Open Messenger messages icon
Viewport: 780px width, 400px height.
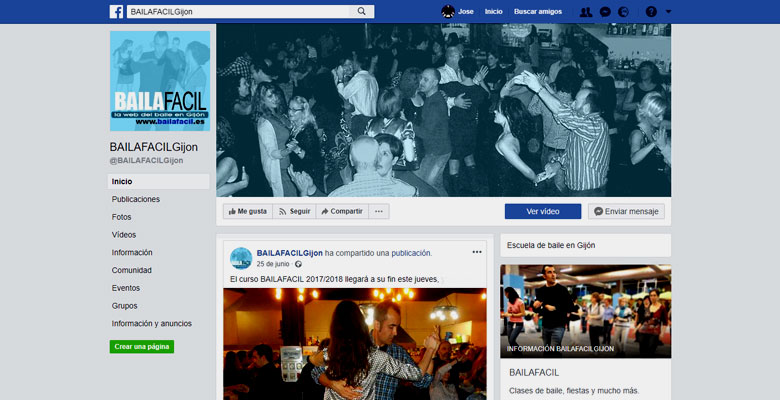(x=605, y=12)
